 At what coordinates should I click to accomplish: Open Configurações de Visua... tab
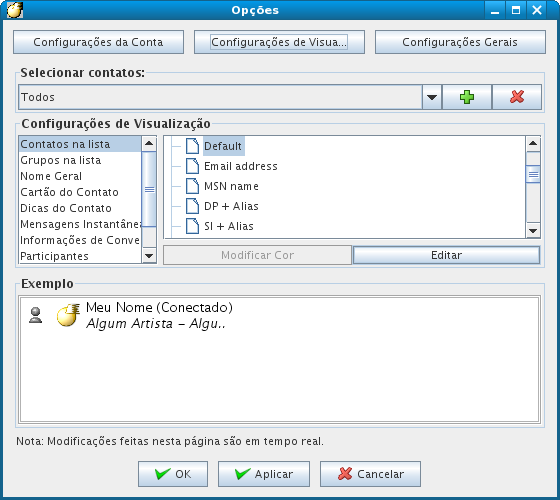[279, 42]
